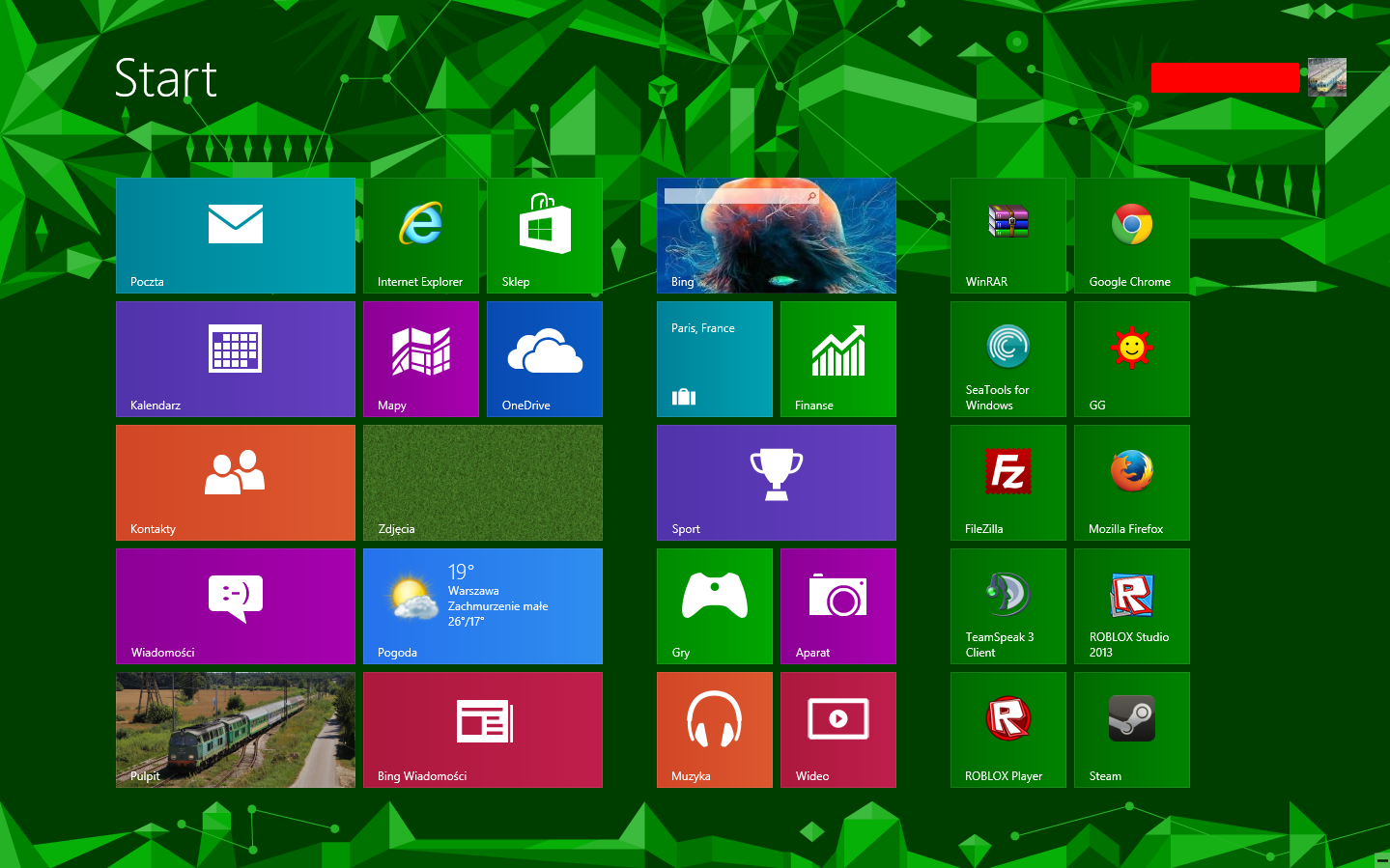
Task: Open the Mapy maps tile
Action: click(x=421, y=359)
